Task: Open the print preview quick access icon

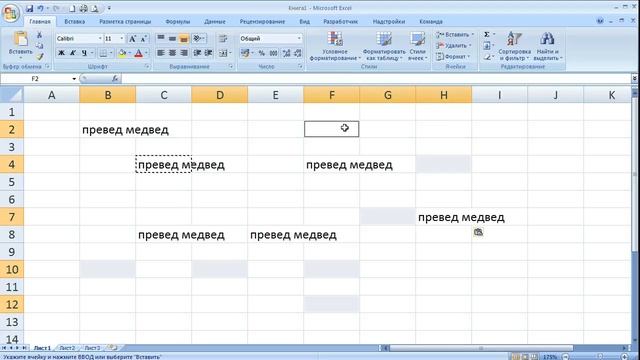Action: [x=94, y=8]
